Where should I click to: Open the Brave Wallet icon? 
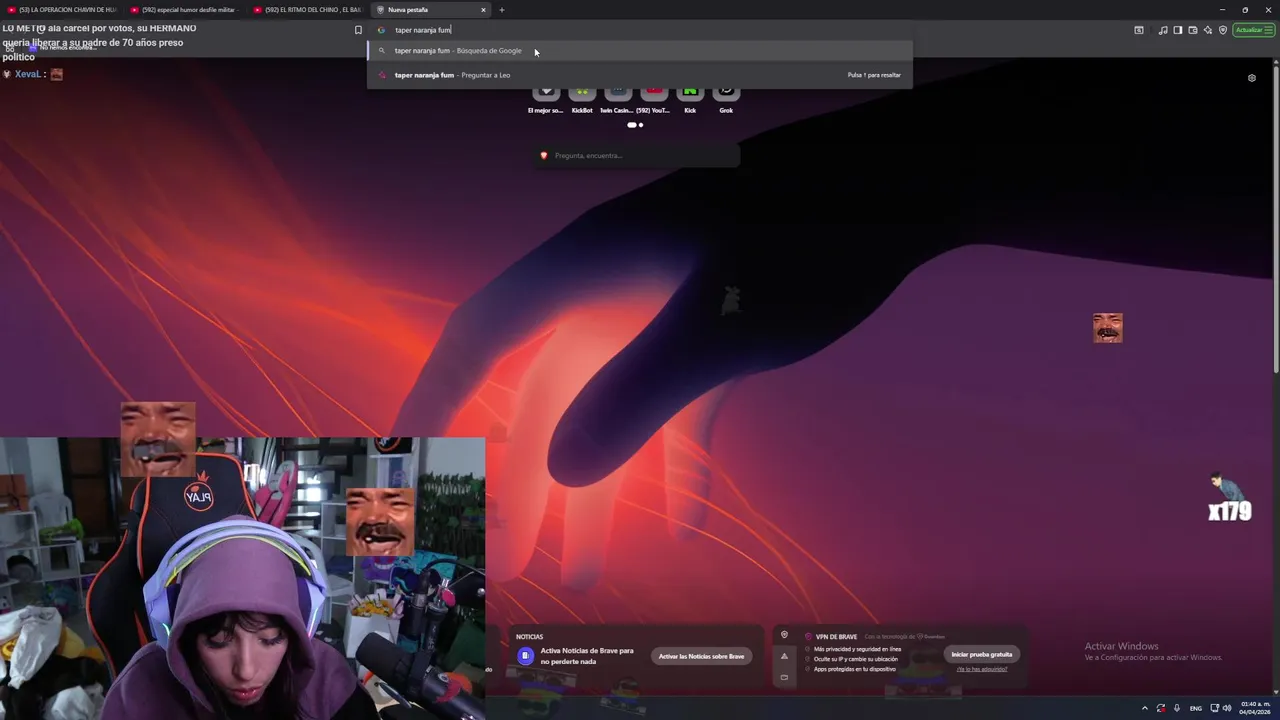[1192, 30]
